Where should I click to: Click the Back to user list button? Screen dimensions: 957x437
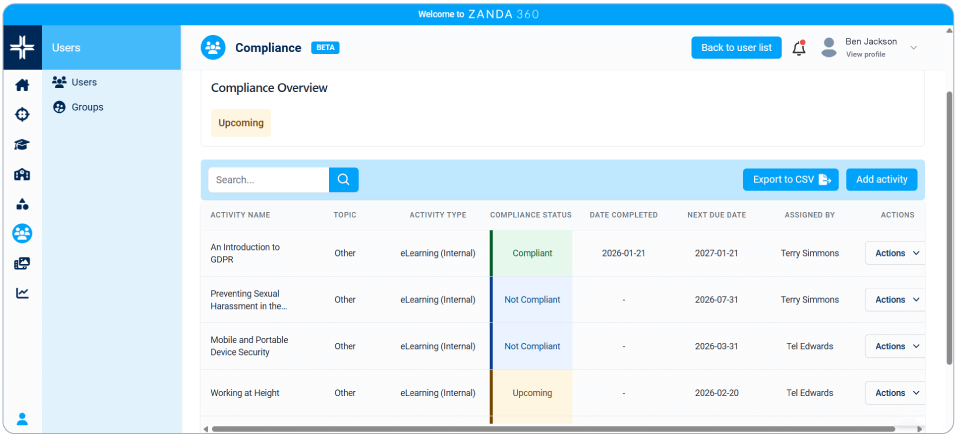(x=736, y=48)
